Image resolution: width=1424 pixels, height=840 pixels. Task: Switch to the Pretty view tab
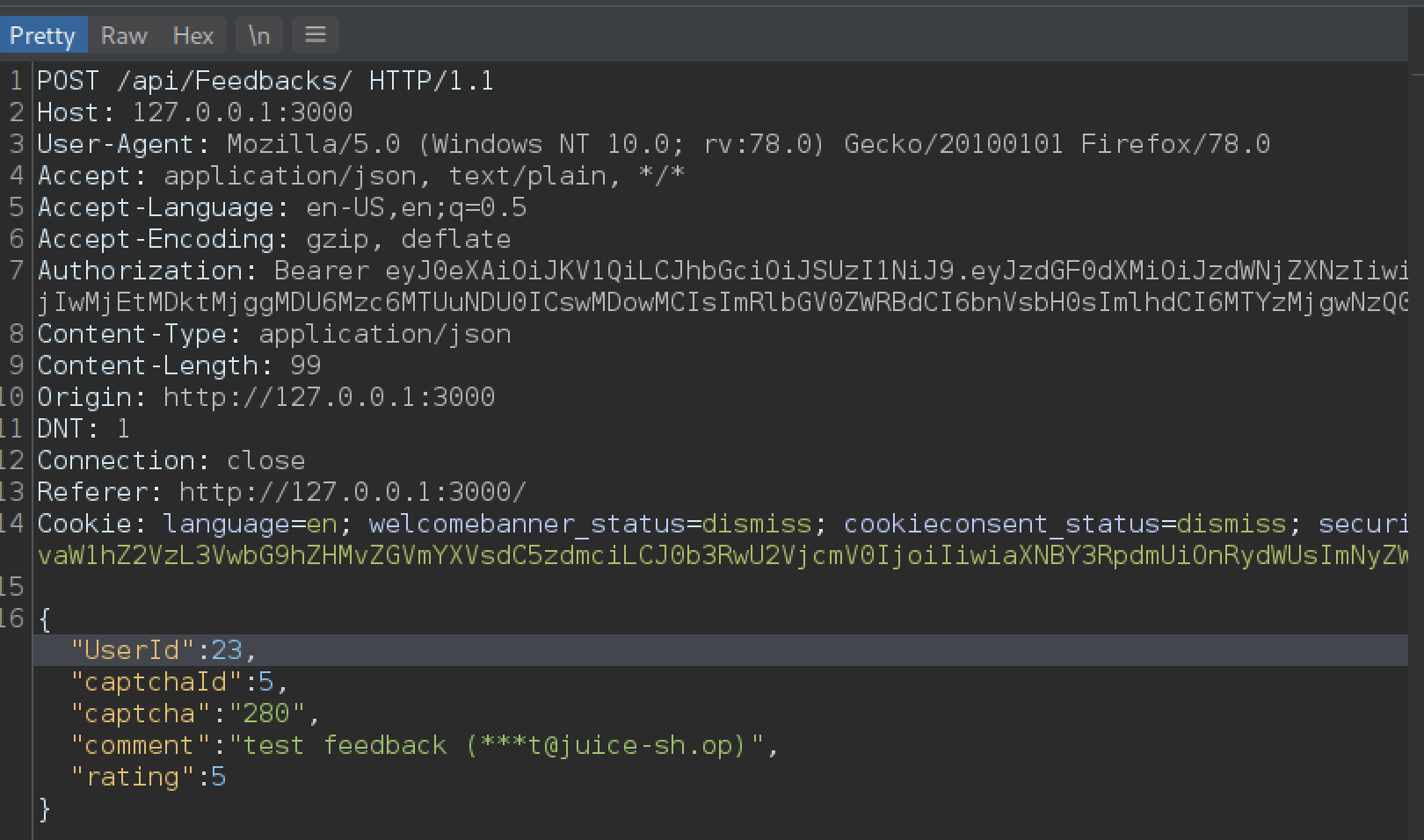[x=42, y=35]
